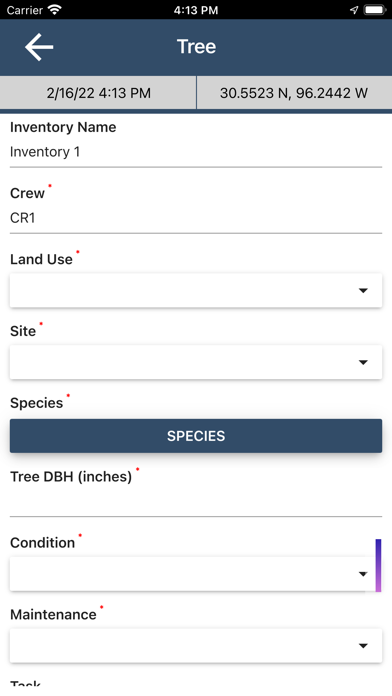Expand the Maintenance dropdown arrow
The image size is (392, 696).
[363, 646]
